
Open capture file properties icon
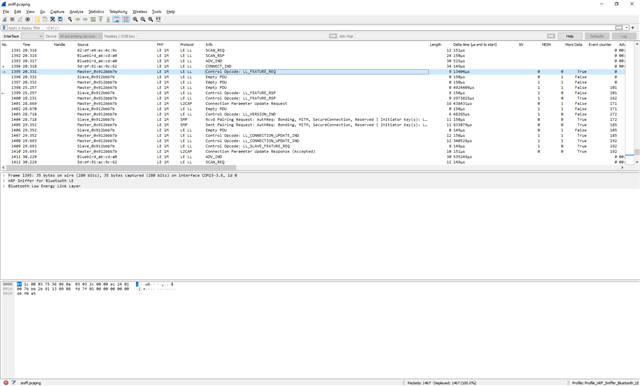tap(13, 383)
